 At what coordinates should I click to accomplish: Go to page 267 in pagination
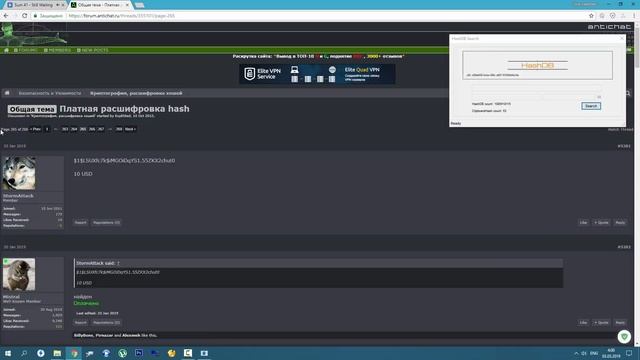101,129
